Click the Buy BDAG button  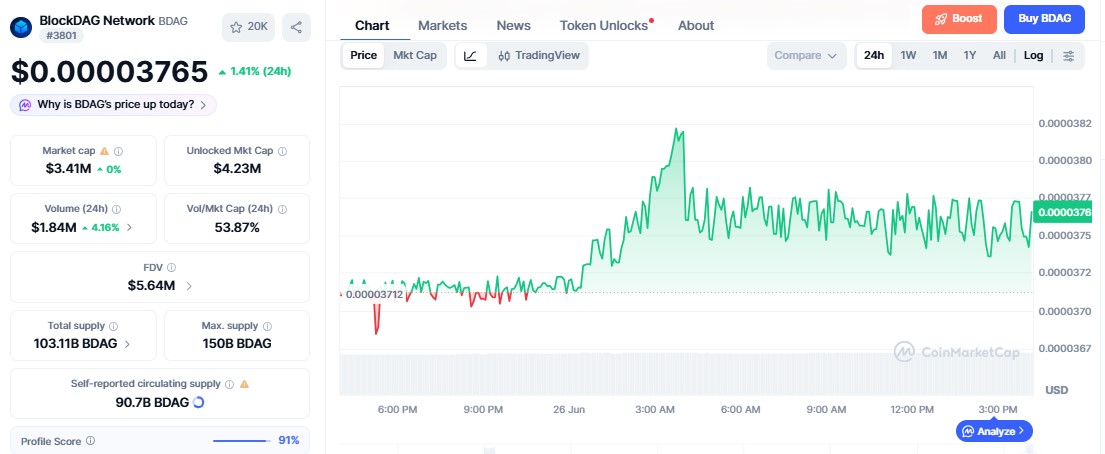(1044, 19)
